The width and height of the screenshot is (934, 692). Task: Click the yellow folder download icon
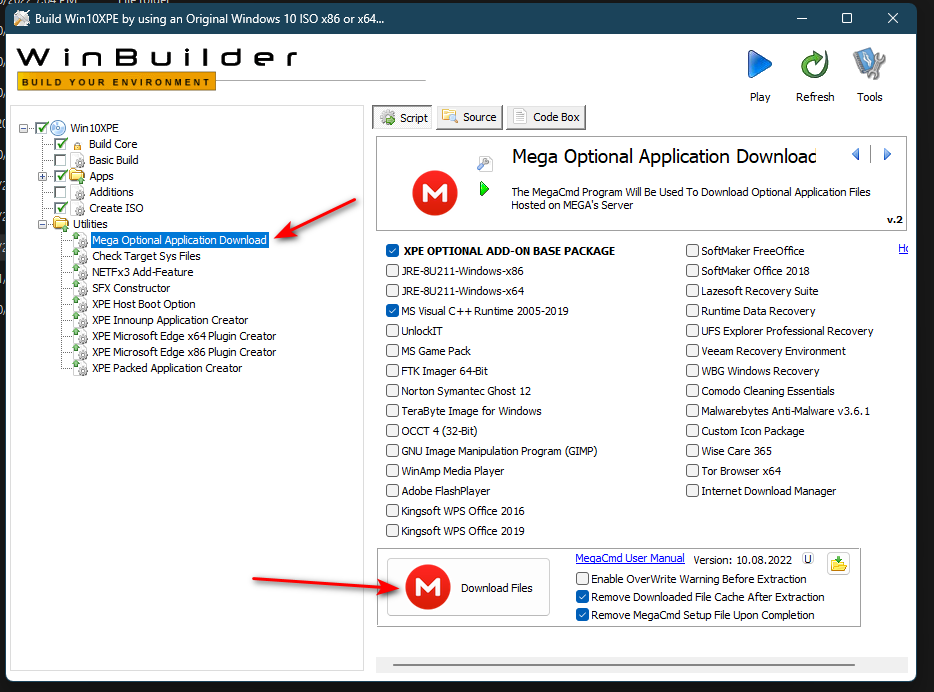838,563
